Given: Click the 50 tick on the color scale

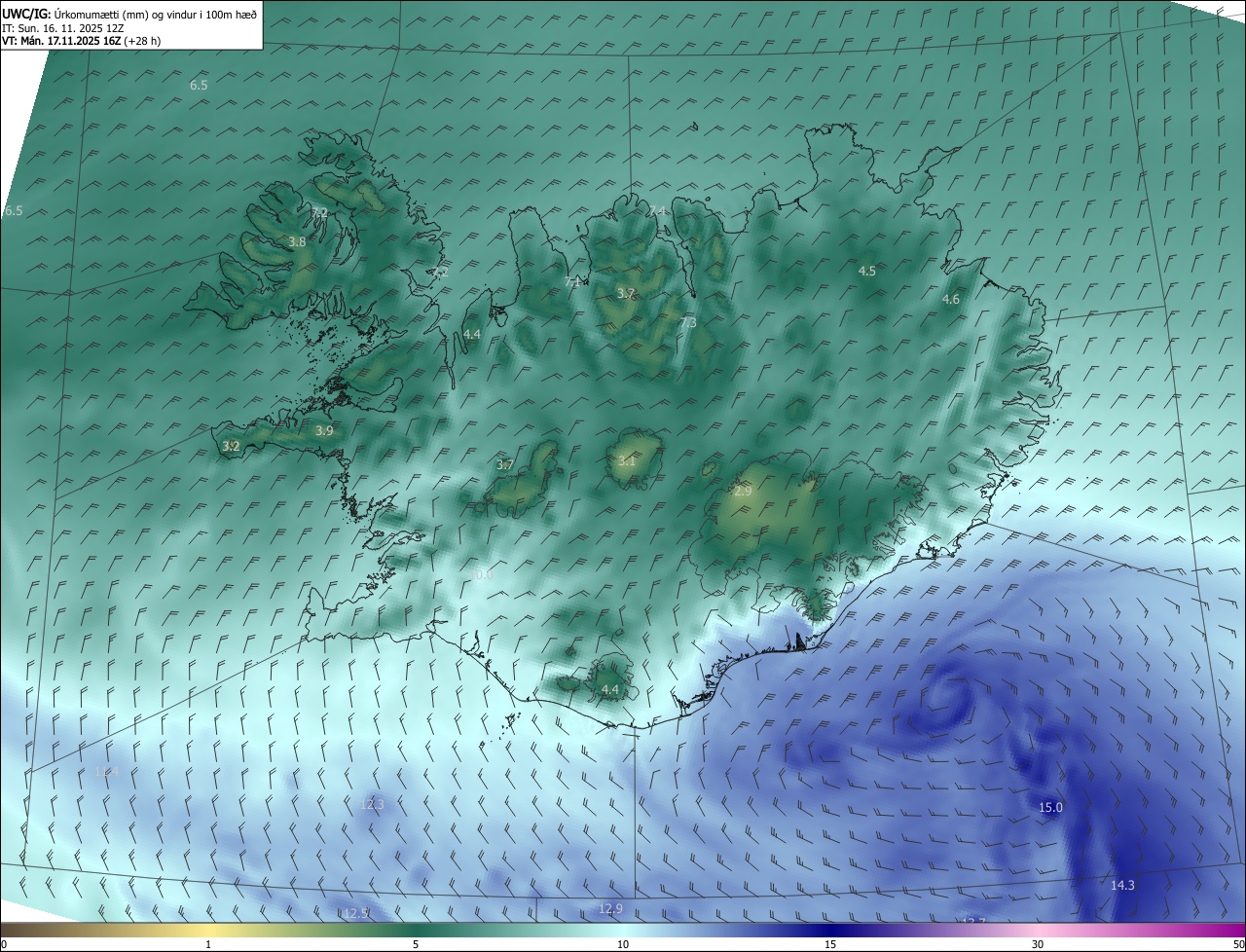Looking at the screenshot, I should [1239, 944].
